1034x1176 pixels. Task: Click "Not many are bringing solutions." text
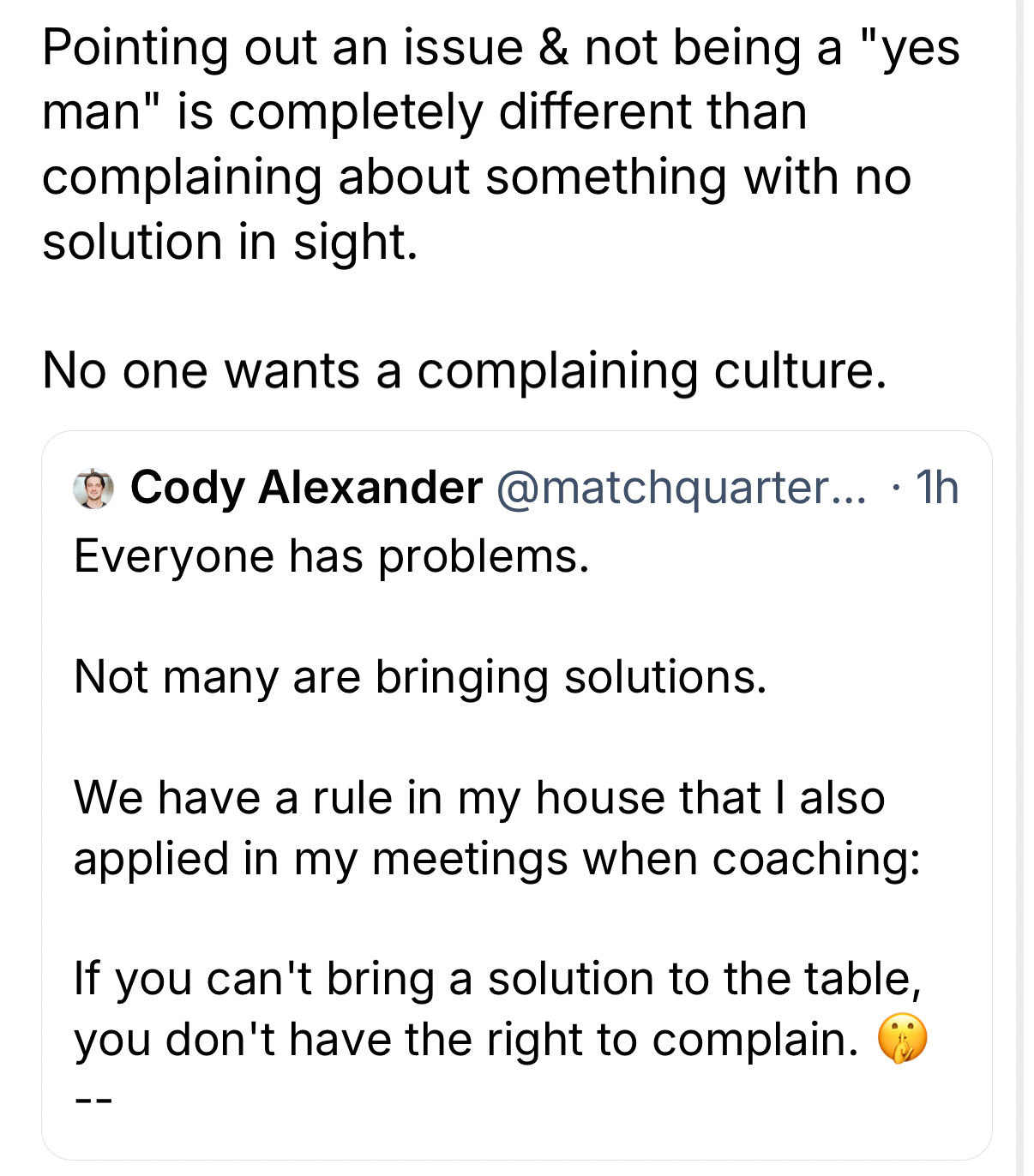pyautogui.click(x=420, y=677)
